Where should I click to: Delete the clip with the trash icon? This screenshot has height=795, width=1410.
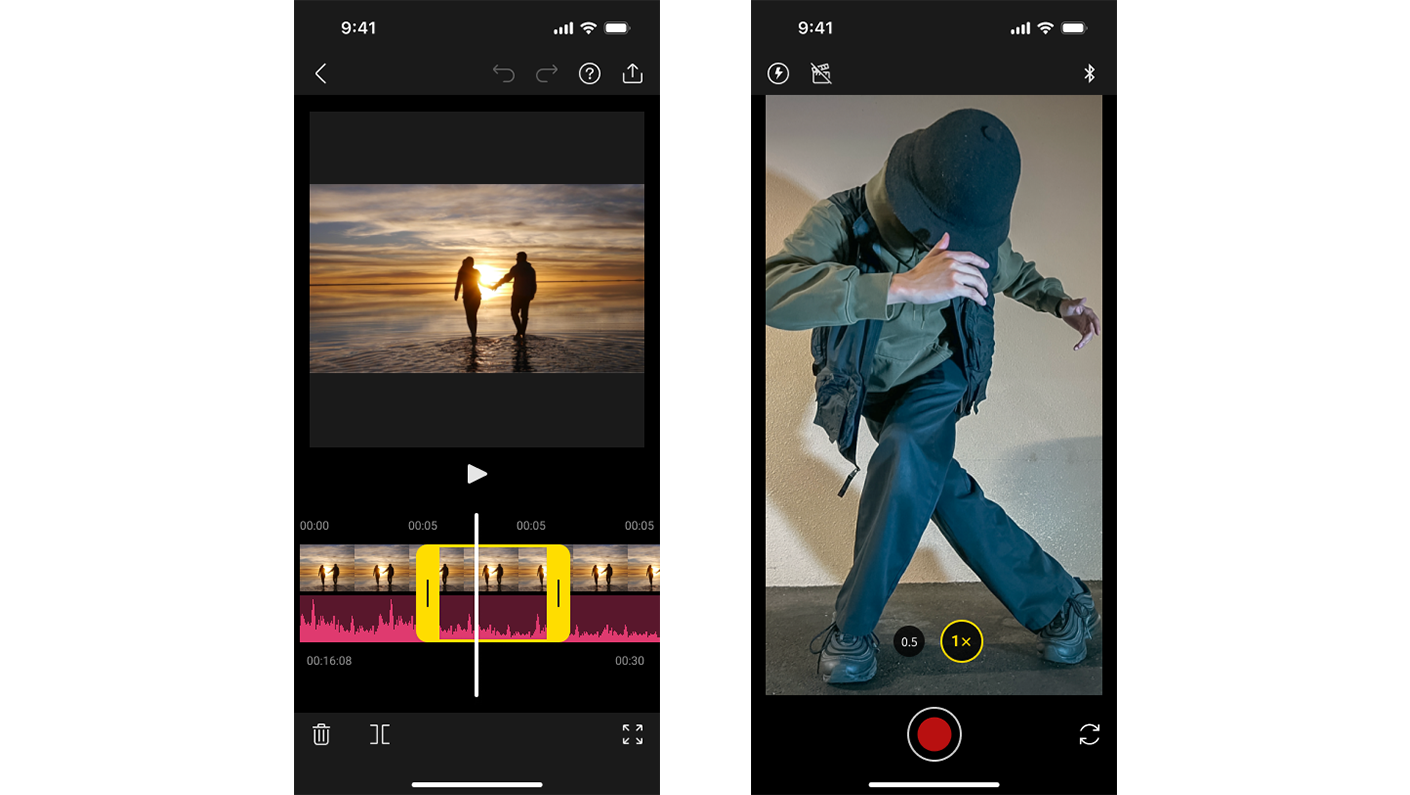pyautogui.click(x=321, y=734)
